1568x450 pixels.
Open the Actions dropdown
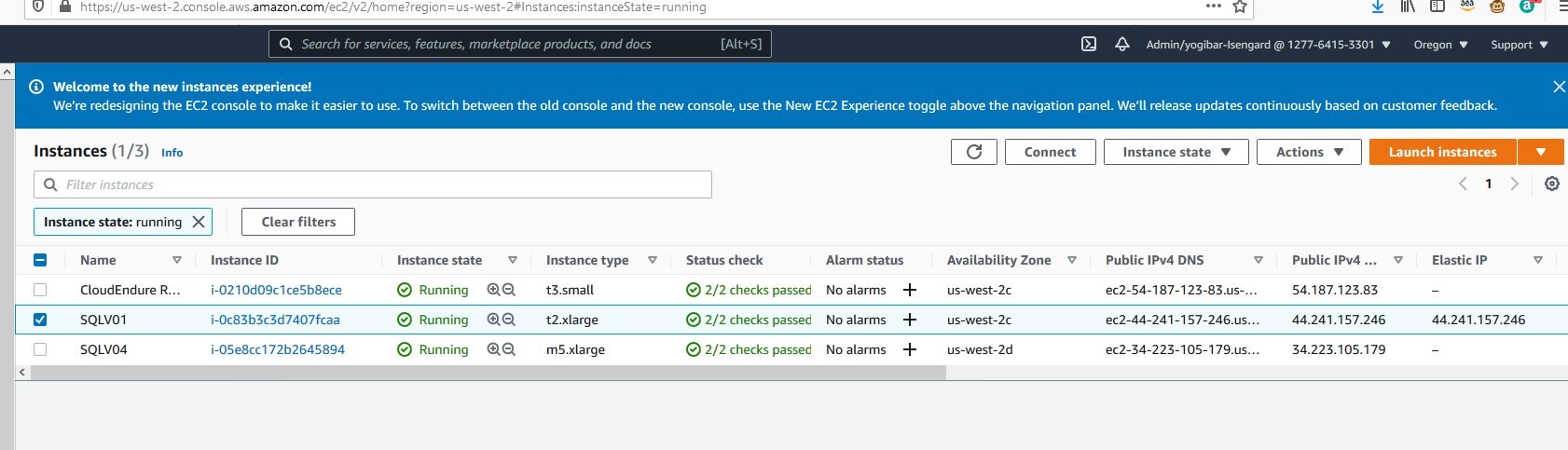pos(1310,152)
